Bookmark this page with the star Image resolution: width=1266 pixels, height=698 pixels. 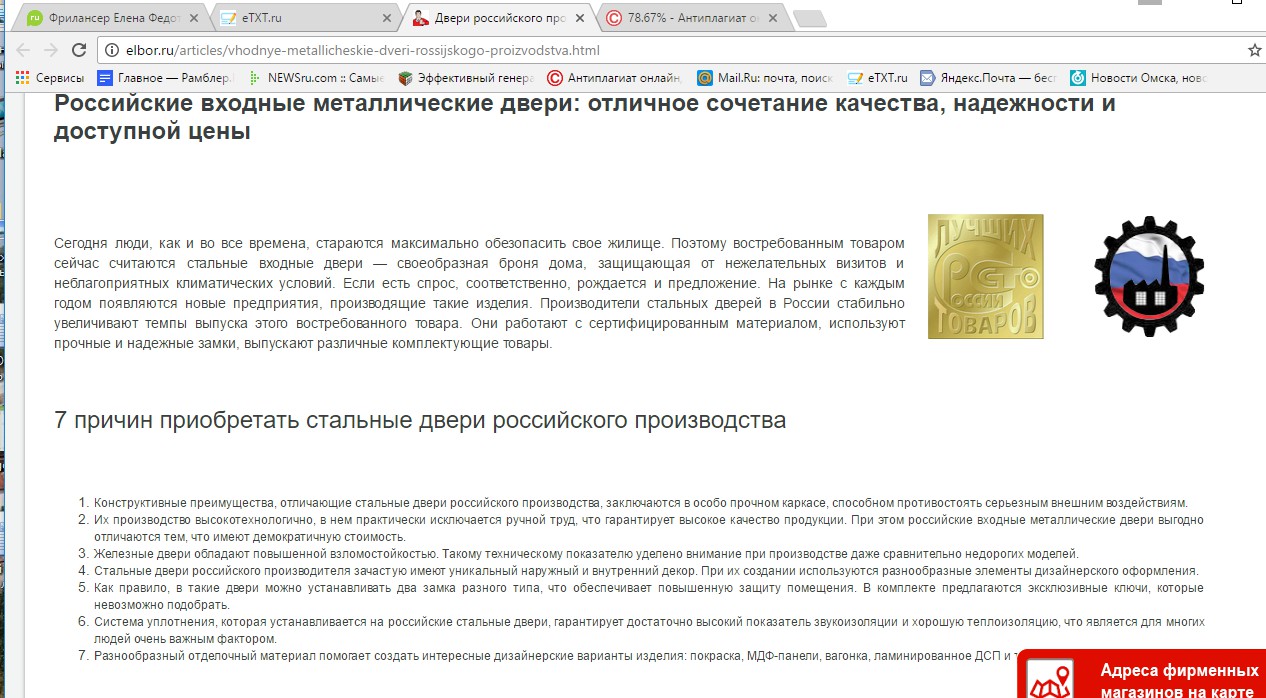point(1254,50)
